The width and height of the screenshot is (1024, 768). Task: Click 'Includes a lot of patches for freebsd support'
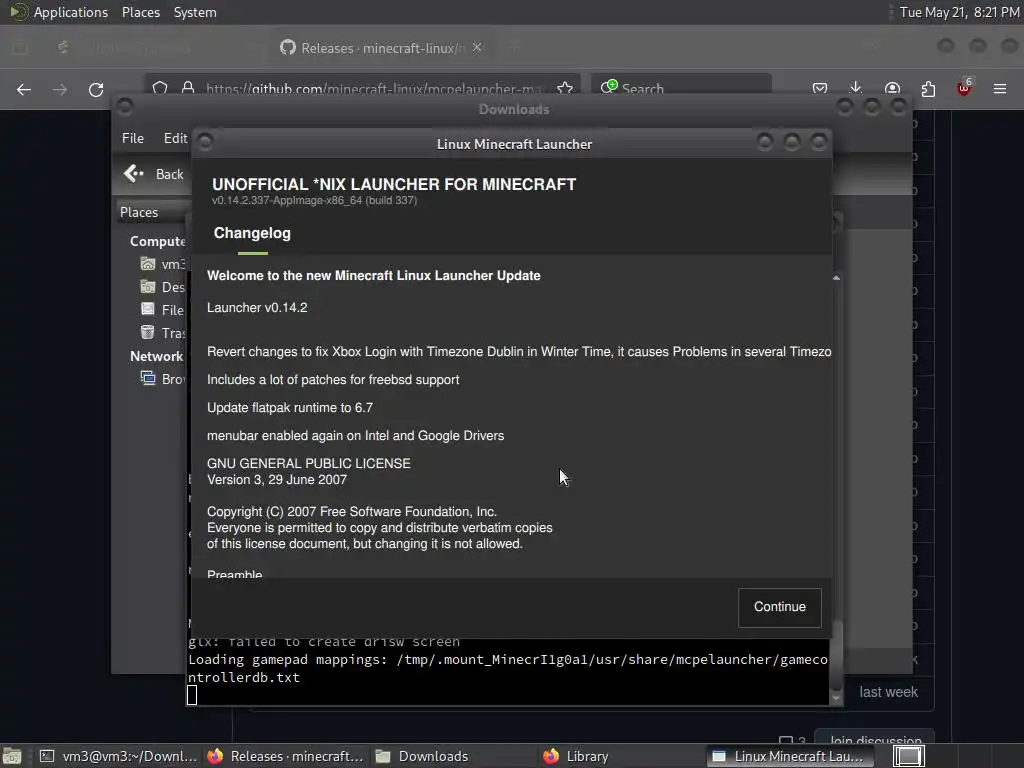click(333, 380)
